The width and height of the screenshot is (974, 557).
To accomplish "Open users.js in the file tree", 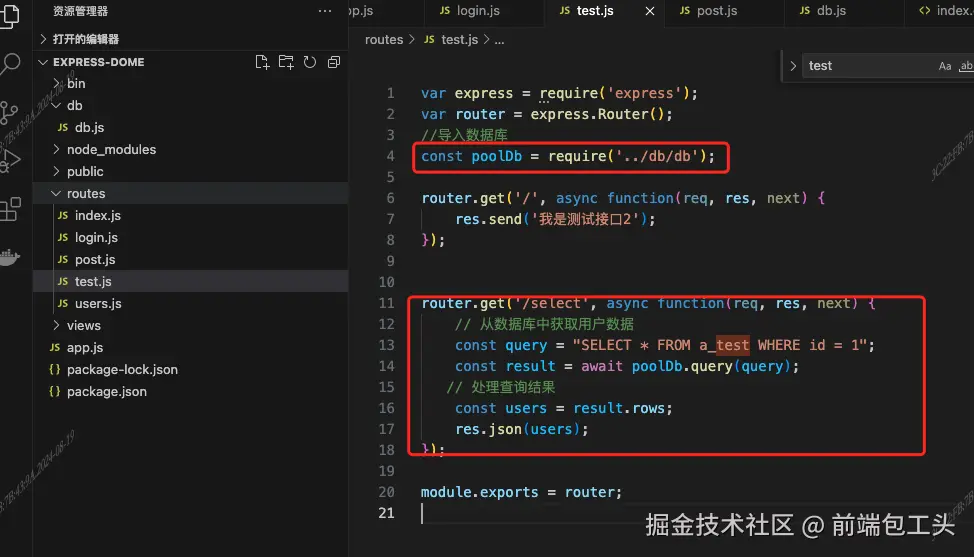I will coord(190,304).
